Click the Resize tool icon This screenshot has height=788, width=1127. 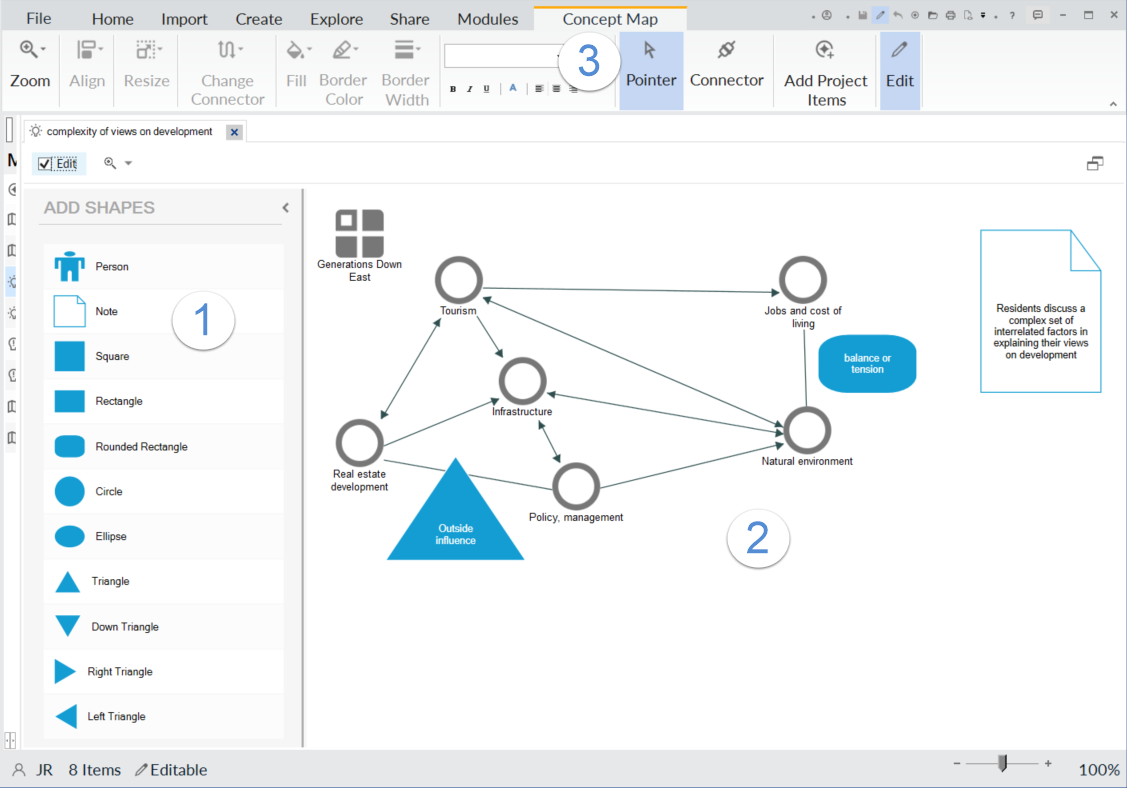(145, 50)
